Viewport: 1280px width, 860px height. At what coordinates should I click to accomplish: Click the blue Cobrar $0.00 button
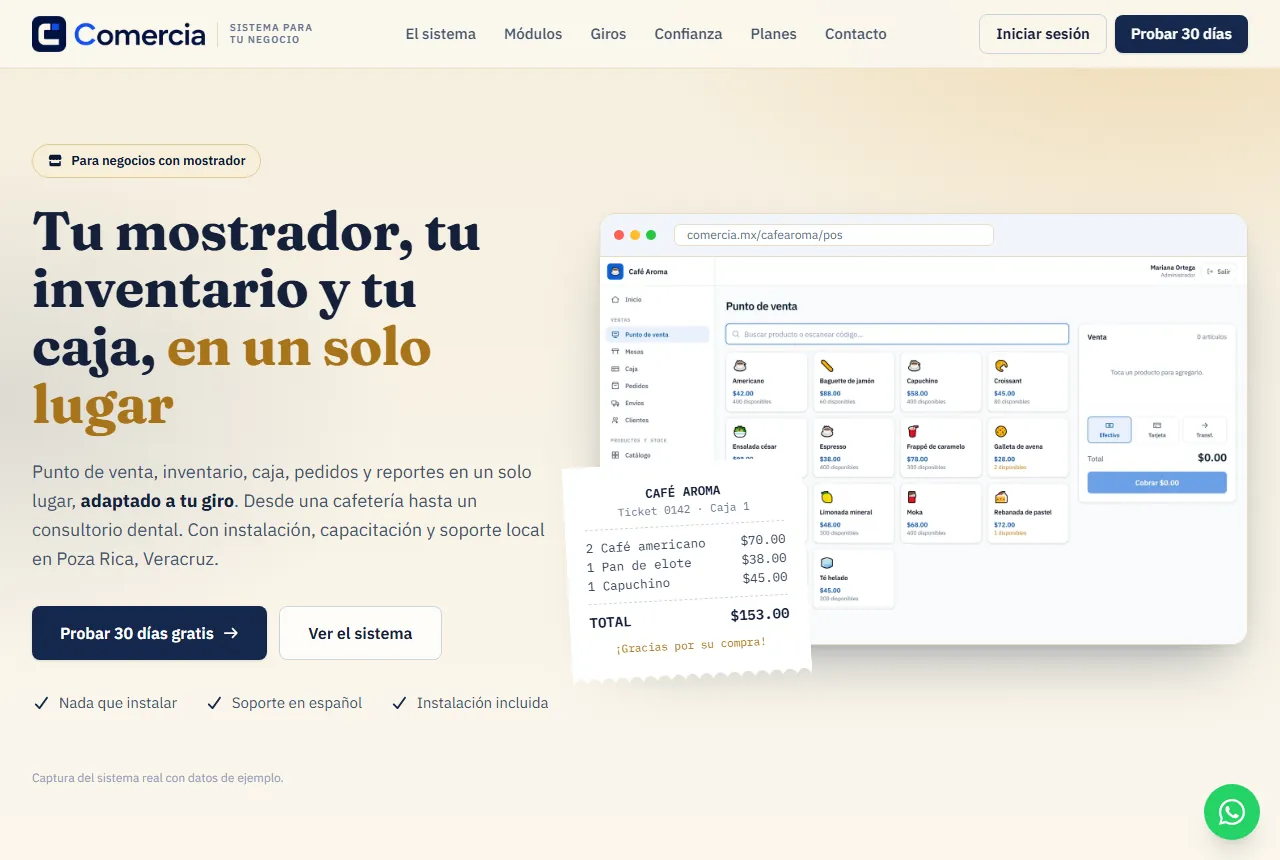pos(1157,482)
